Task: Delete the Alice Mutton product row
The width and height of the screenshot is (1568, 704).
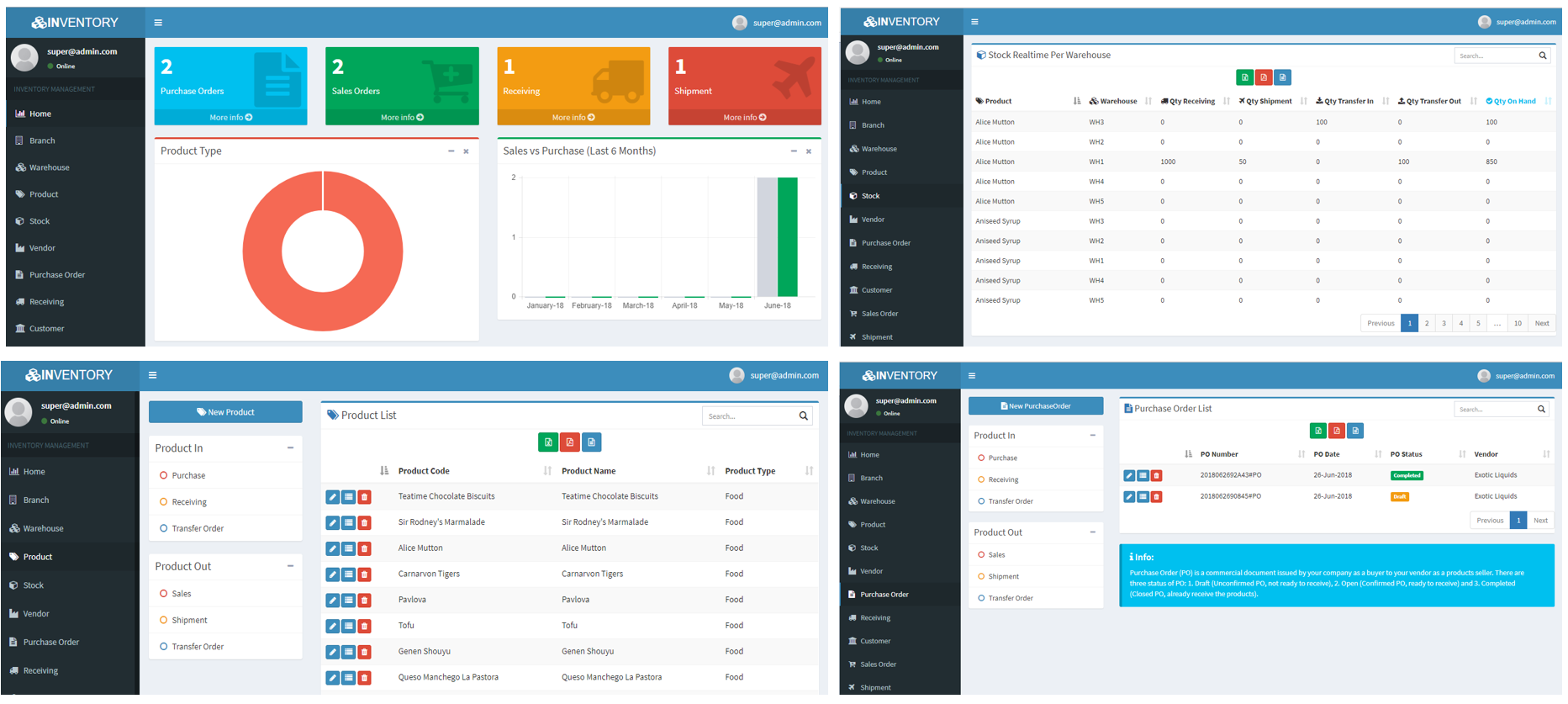Action: [x=364, y=548]
